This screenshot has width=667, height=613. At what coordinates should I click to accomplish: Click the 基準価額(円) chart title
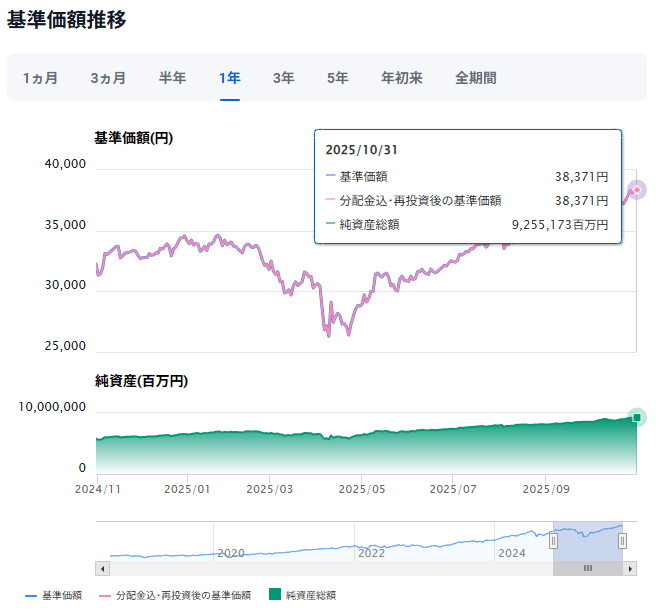click(134, 138)
